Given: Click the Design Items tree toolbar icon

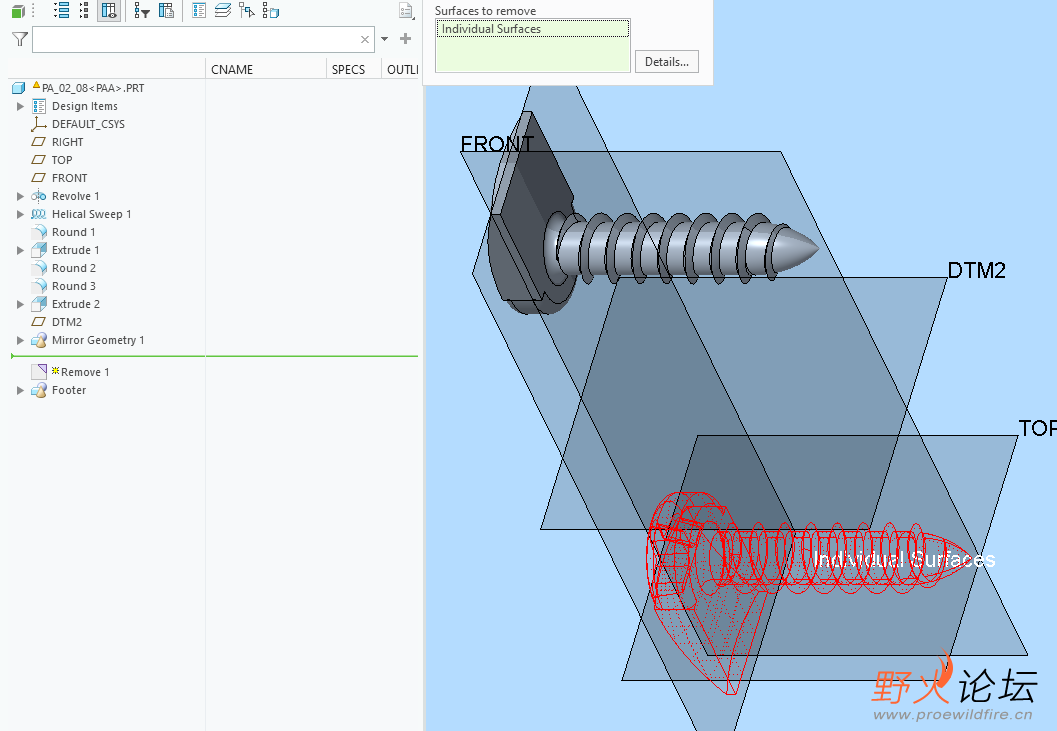Looking at the screenshot, I should pyautogui.click(x=199, y=10).
